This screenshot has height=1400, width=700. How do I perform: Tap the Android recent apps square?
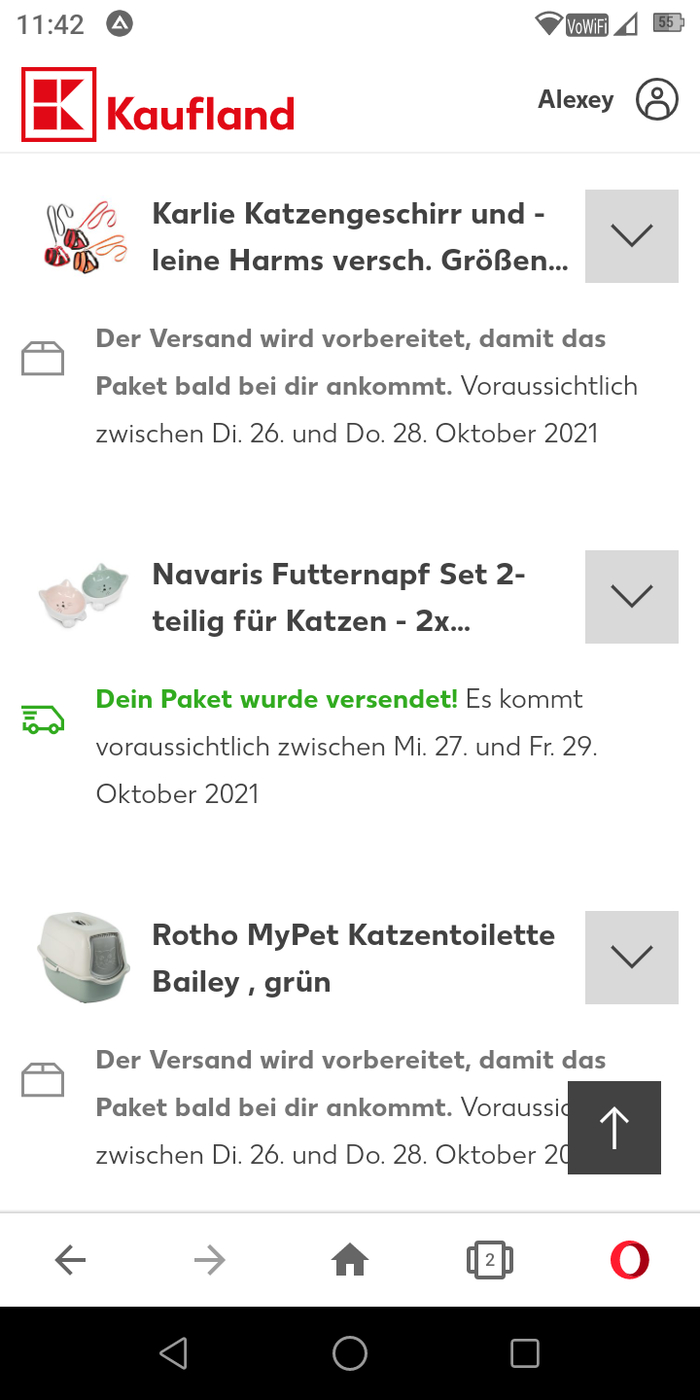click(x=525, y=1354)
